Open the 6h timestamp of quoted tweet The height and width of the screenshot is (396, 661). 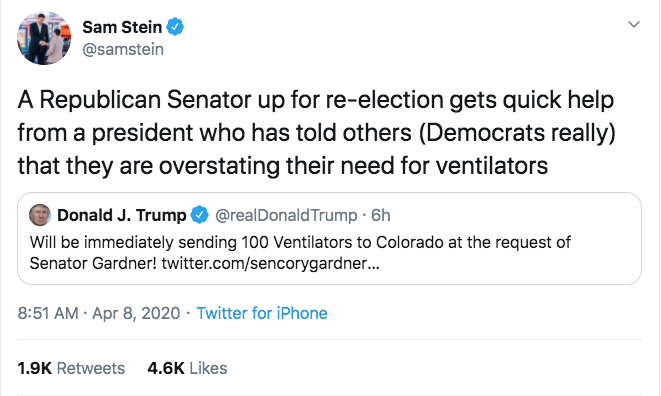click(x=380, y=215)
